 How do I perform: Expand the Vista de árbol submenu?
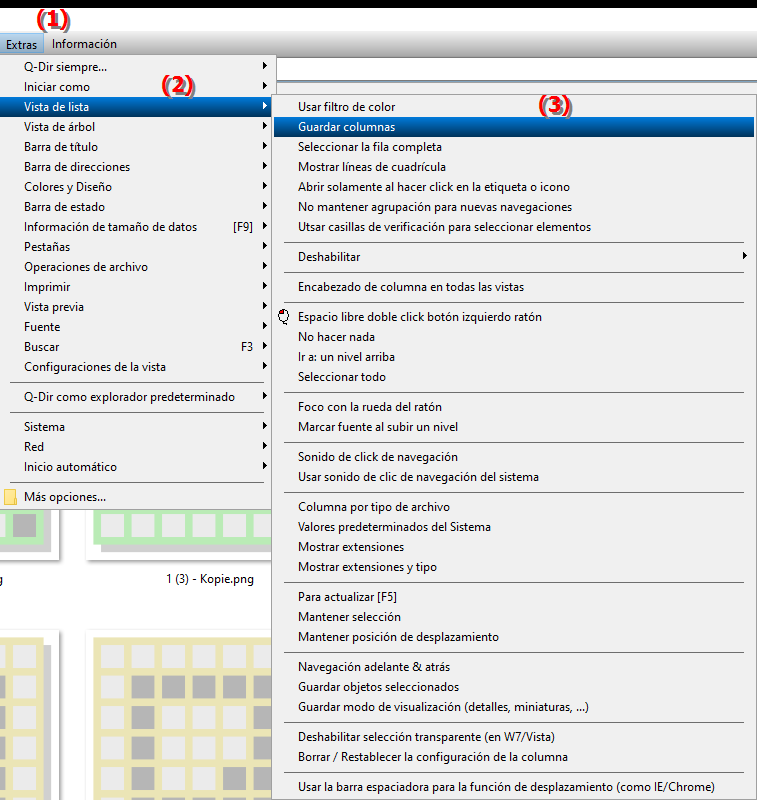click(137, 127)
